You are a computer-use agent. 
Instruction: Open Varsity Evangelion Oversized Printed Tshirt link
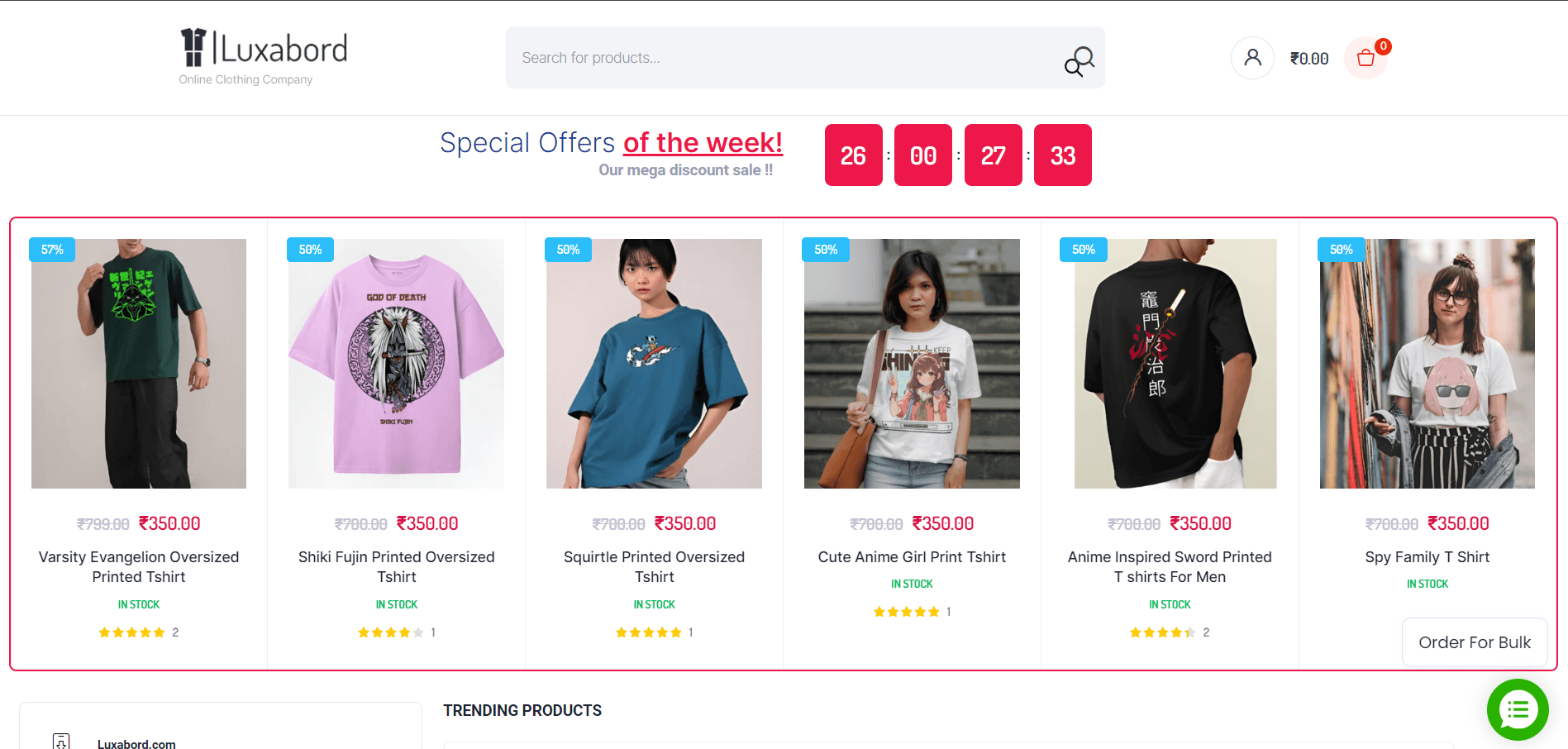click(x=139, y=566)
